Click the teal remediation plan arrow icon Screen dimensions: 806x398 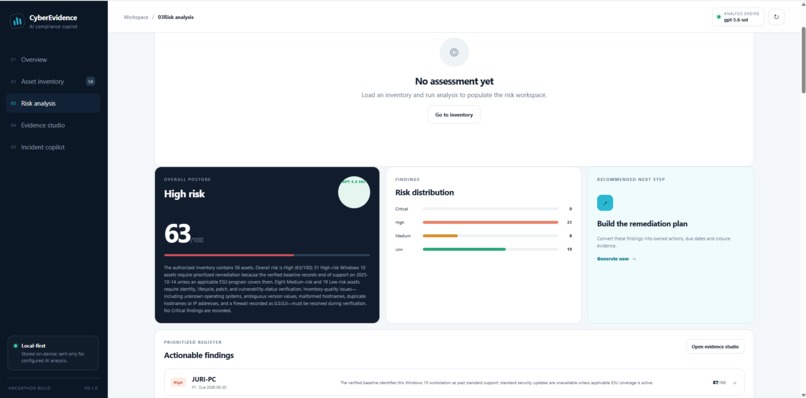click(605, 203)
